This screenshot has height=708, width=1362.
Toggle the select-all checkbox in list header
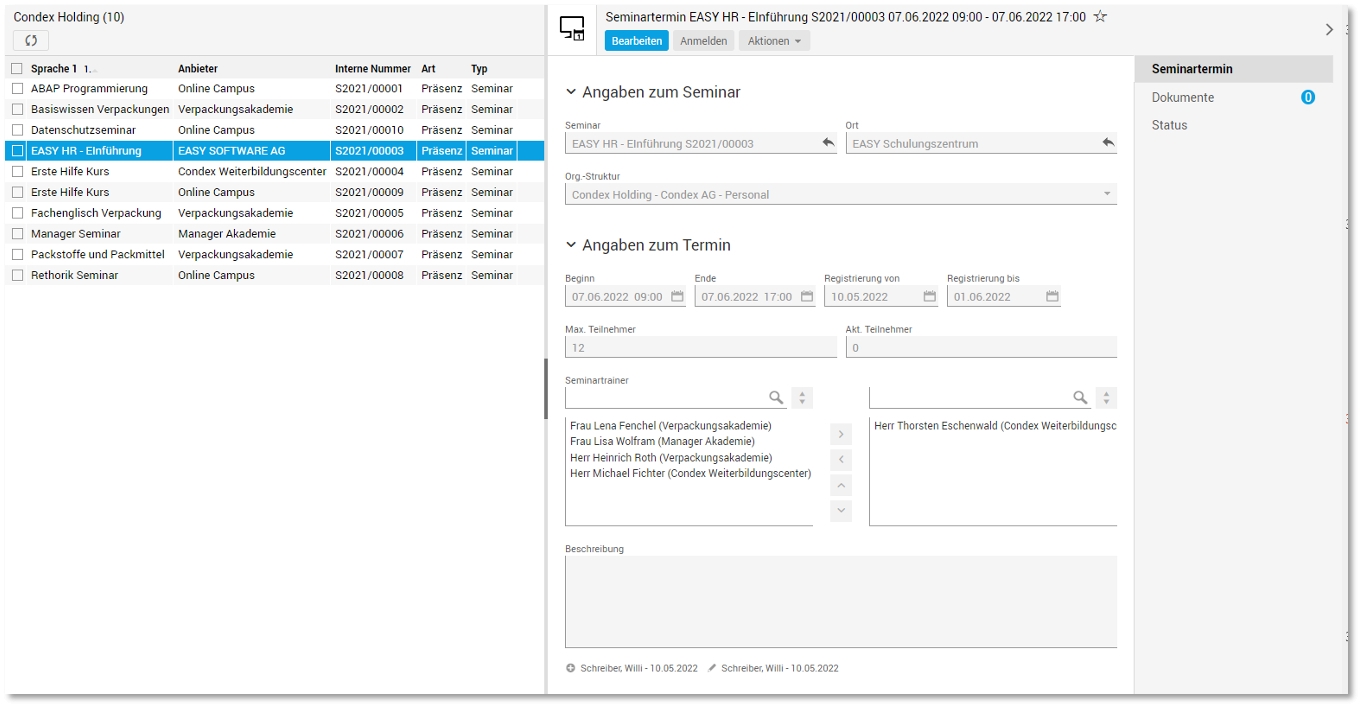[17, 69]
